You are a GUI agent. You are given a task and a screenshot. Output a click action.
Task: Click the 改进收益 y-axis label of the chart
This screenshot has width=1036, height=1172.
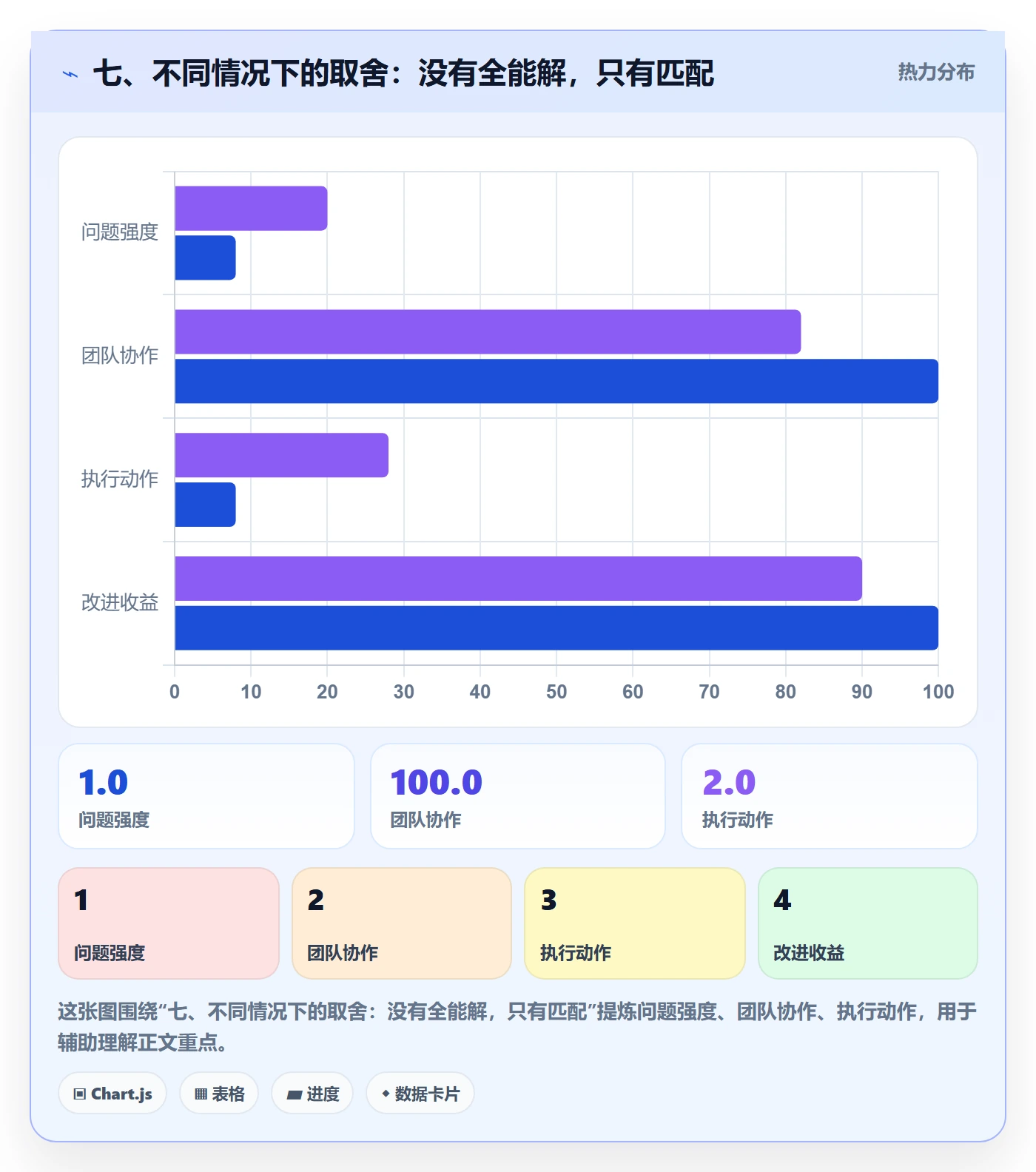(120, 603)
